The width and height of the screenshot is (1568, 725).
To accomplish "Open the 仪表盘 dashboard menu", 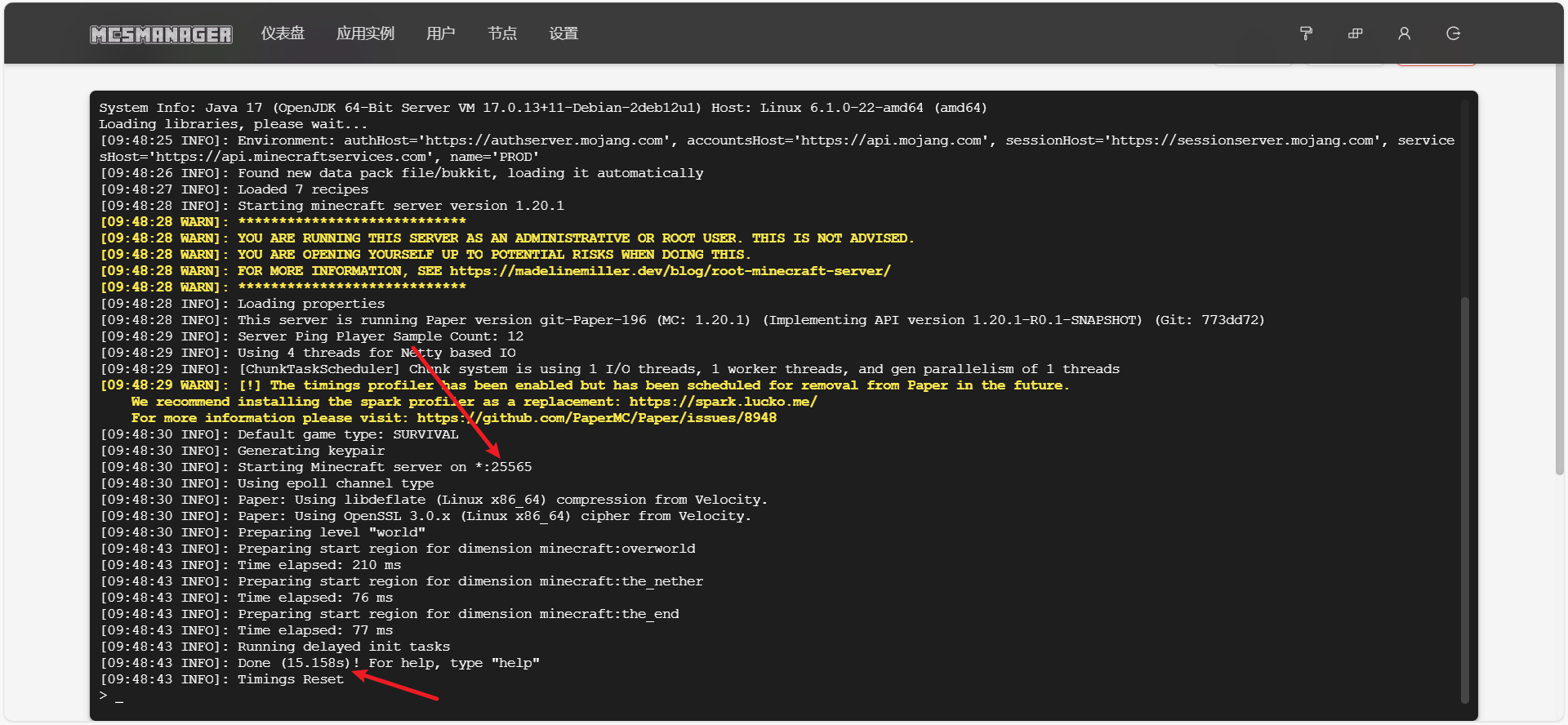I will [283, 33].
